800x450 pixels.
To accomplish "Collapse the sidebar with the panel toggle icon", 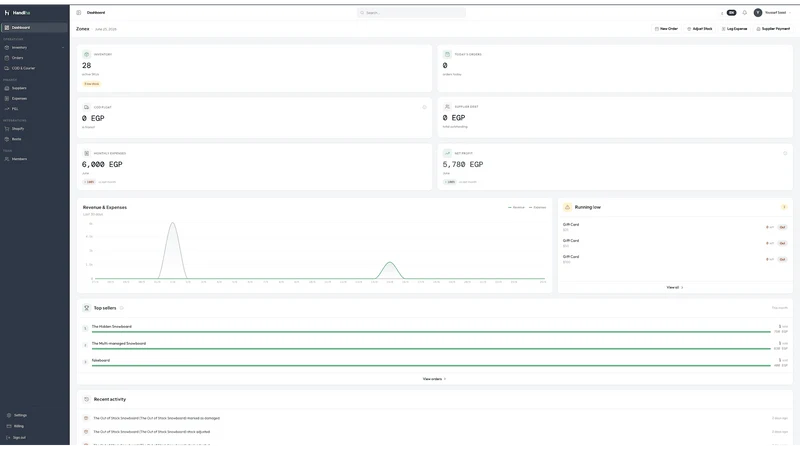I will tap(79, 13).
